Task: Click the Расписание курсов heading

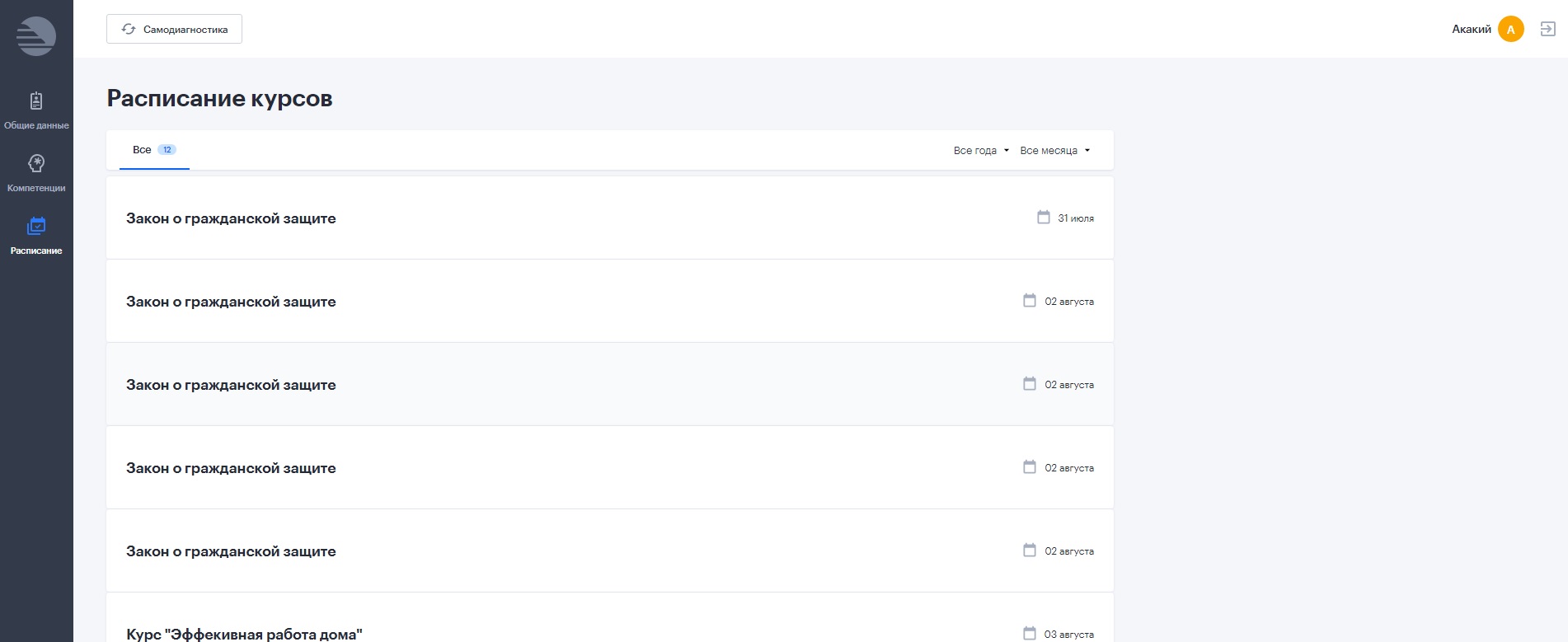Action: point(220,98)
